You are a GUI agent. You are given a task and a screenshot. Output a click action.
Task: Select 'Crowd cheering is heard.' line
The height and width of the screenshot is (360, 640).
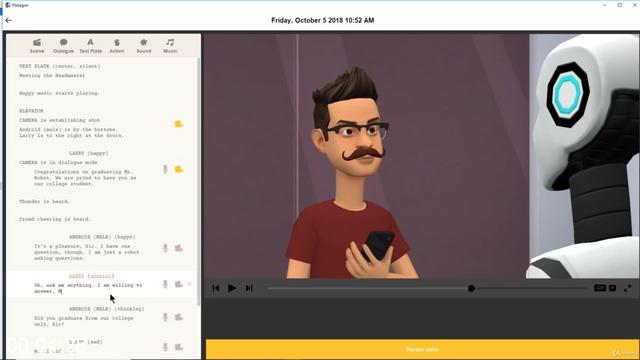55,219
